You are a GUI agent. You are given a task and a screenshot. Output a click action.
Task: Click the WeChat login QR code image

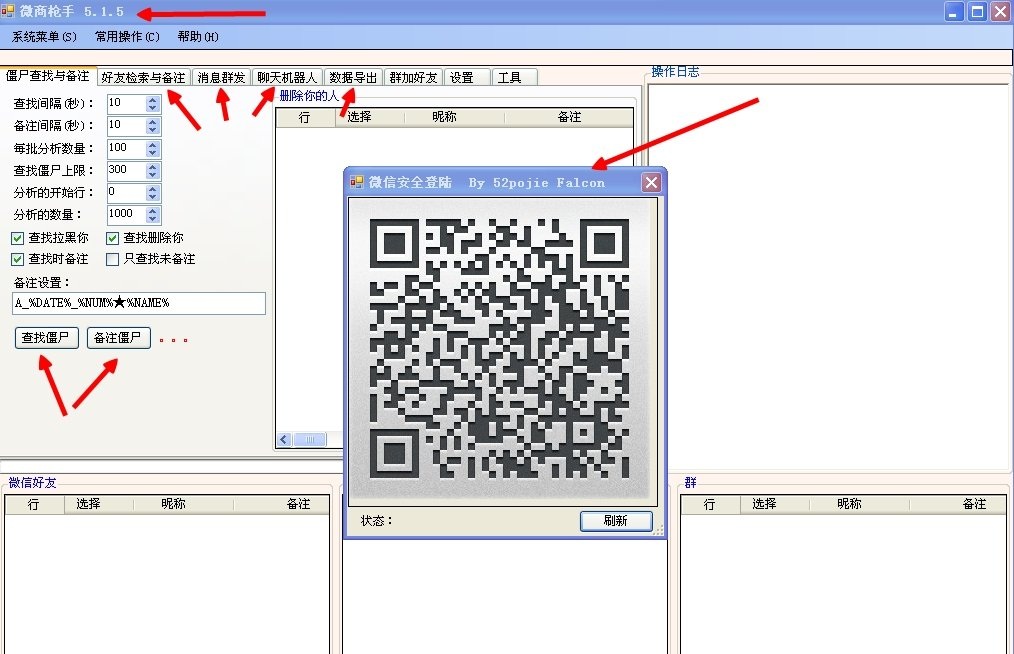499,349
